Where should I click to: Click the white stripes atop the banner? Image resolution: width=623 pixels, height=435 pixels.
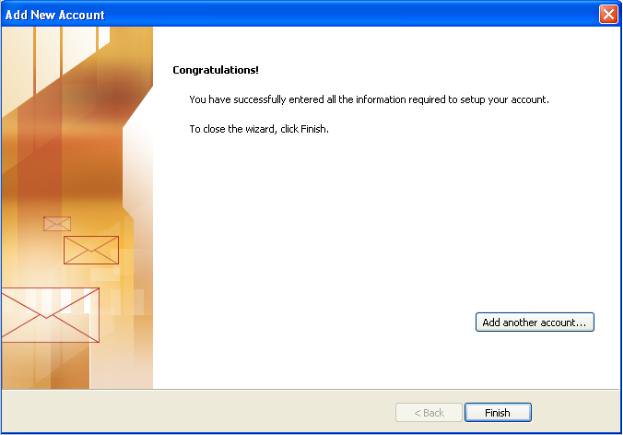pos(68,52)
